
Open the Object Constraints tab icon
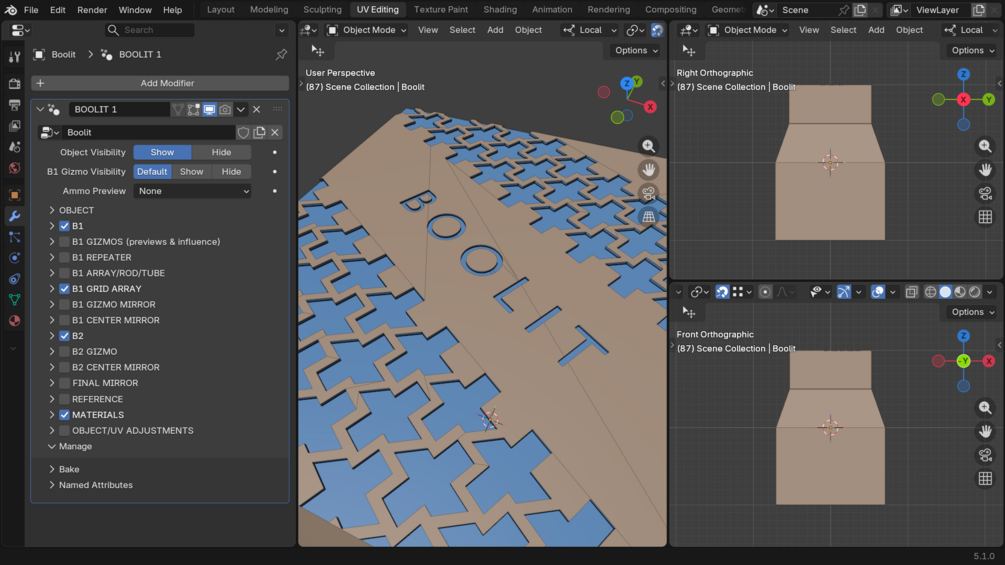coord(14,279)
